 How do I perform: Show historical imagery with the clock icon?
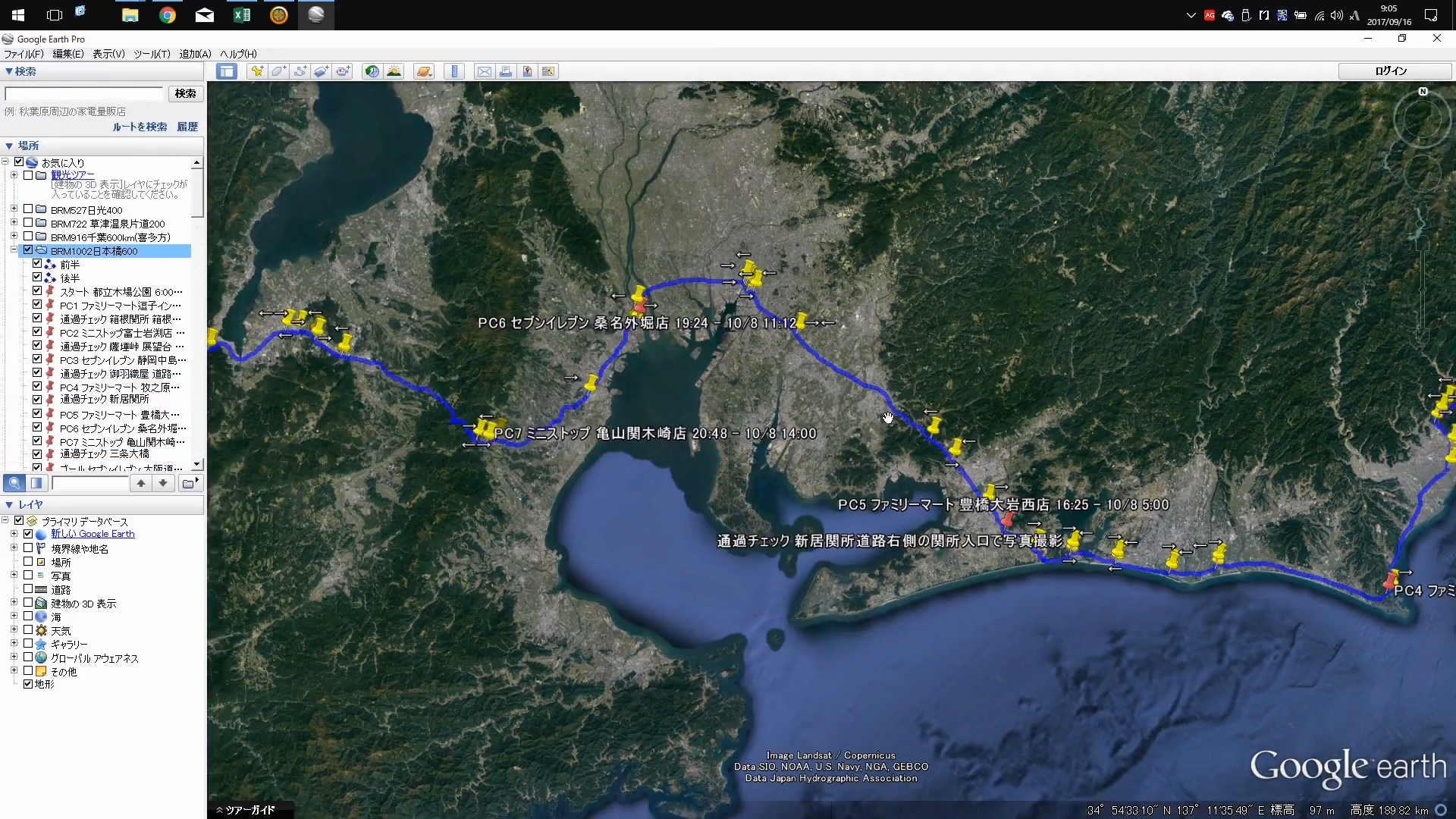(372, 71)
